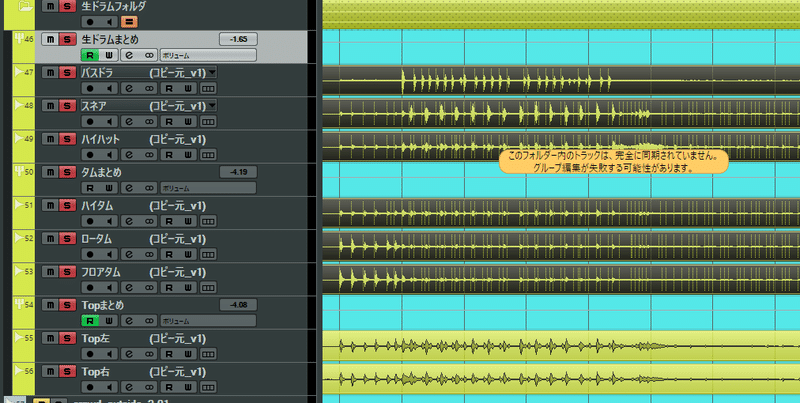Click the -4.08 volume value on Topまとめ
800x403 pixels.
238,305
